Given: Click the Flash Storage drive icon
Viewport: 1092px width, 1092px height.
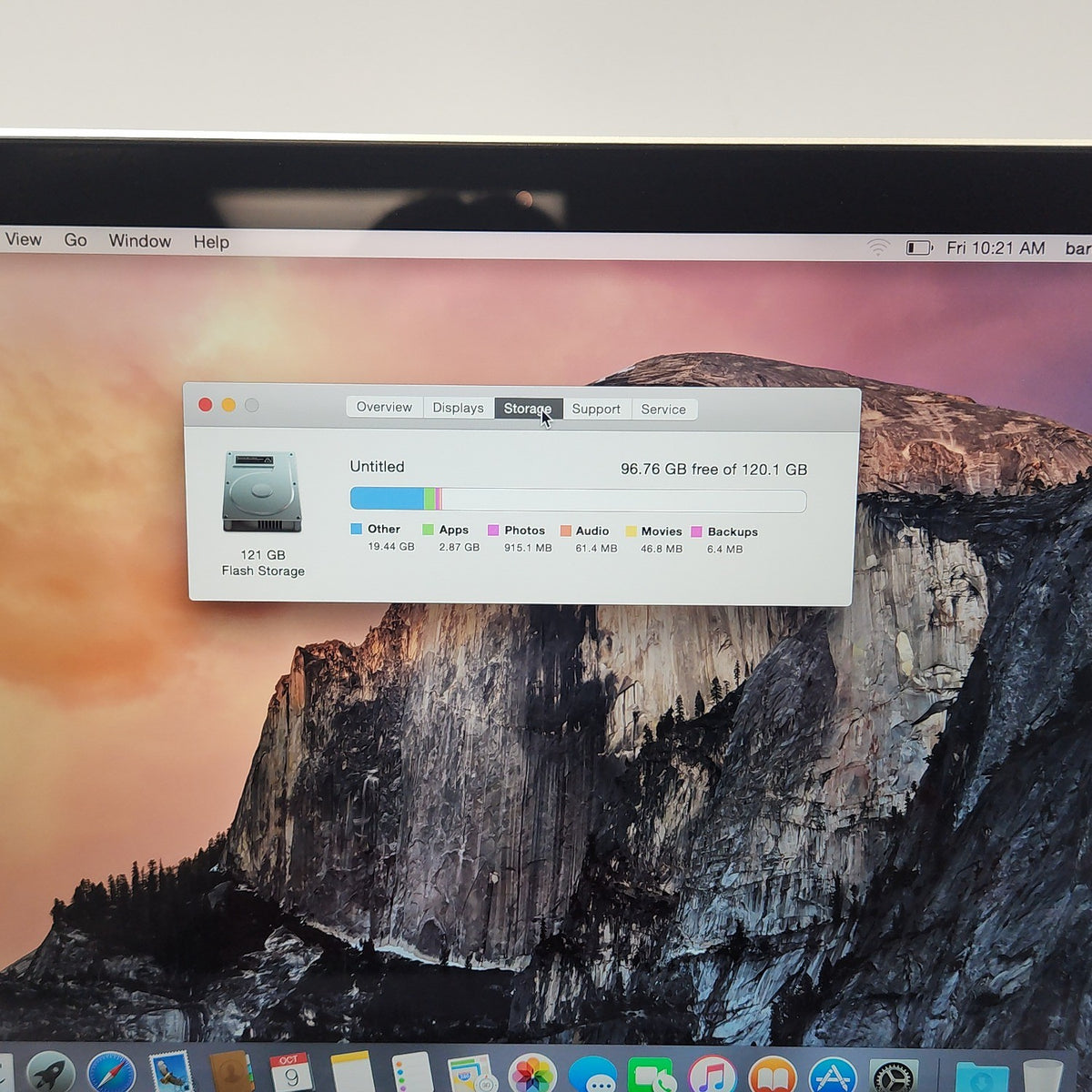Looking at the screenshot, I should [x=262, y=492].
